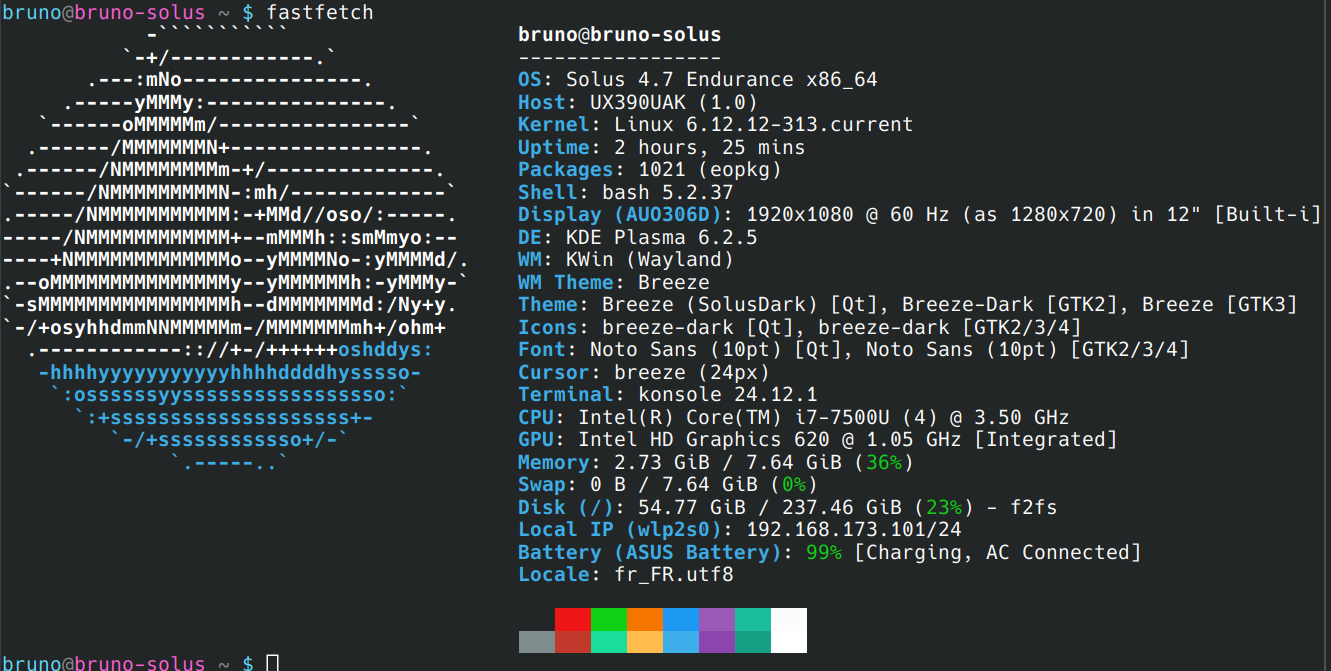Click the terminal cursor at the bottom prompt
The height and width of the screenshot is (671, 1331).
click(273, 663)
